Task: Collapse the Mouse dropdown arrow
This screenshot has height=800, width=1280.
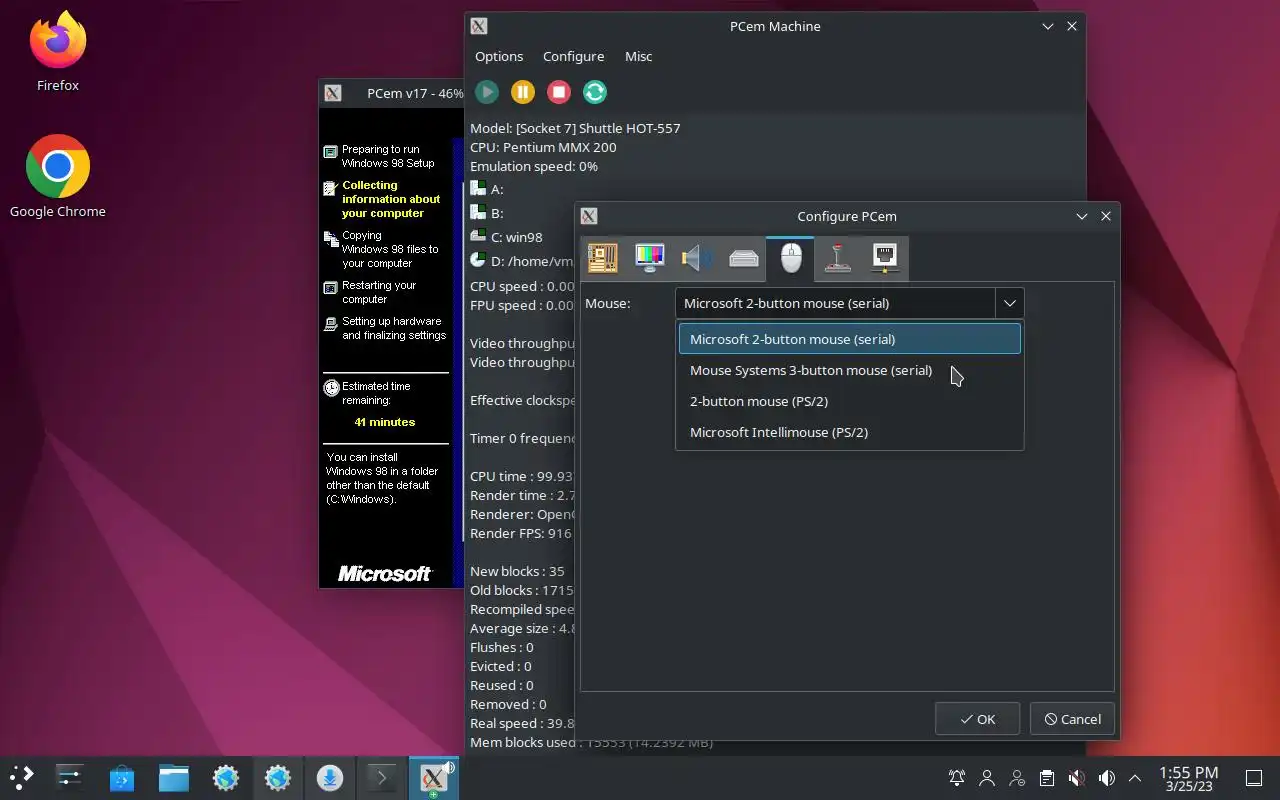Action: click(x=1009, y=303)
